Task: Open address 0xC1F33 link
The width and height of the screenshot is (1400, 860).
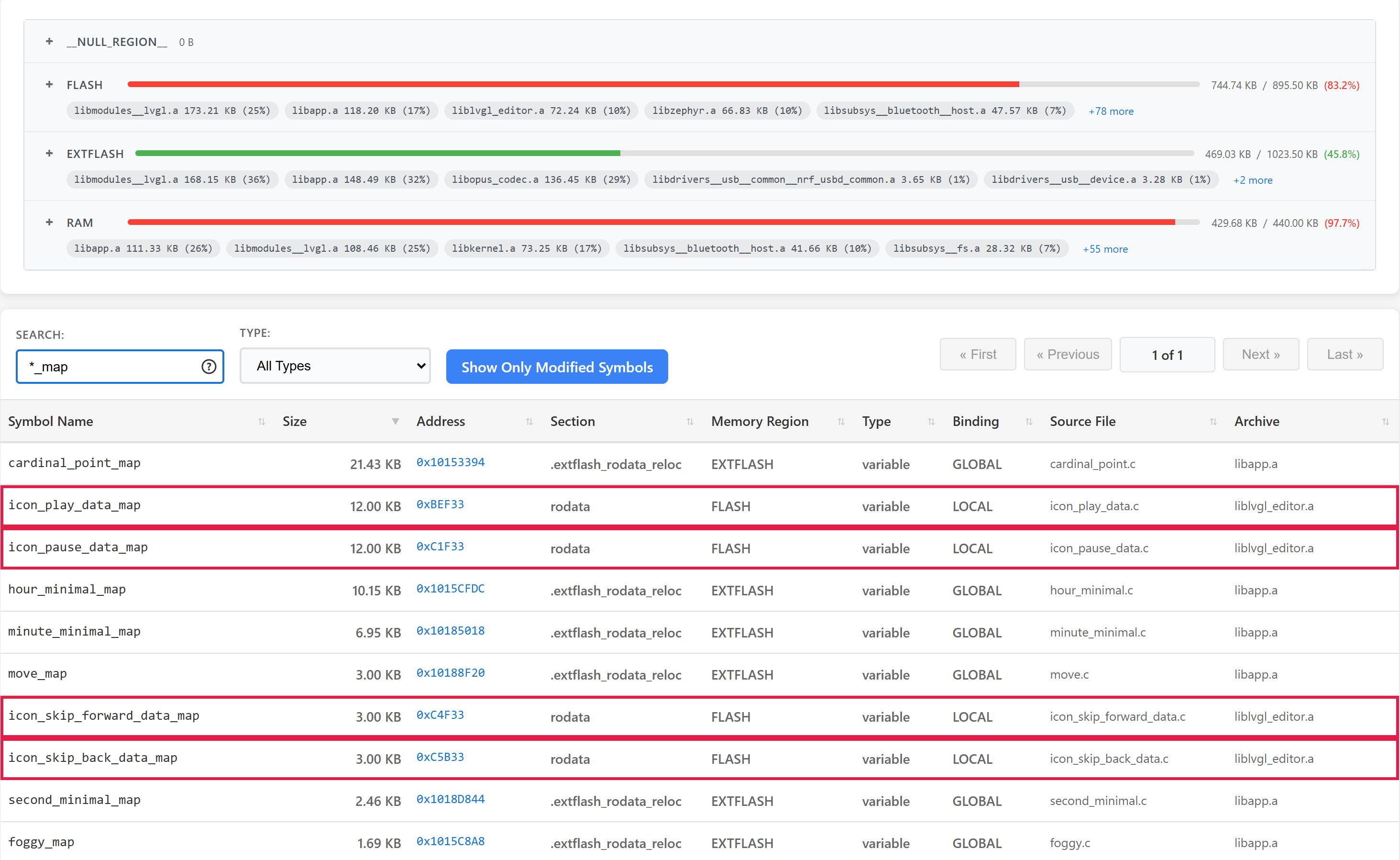Action: (x=440, y=546)
